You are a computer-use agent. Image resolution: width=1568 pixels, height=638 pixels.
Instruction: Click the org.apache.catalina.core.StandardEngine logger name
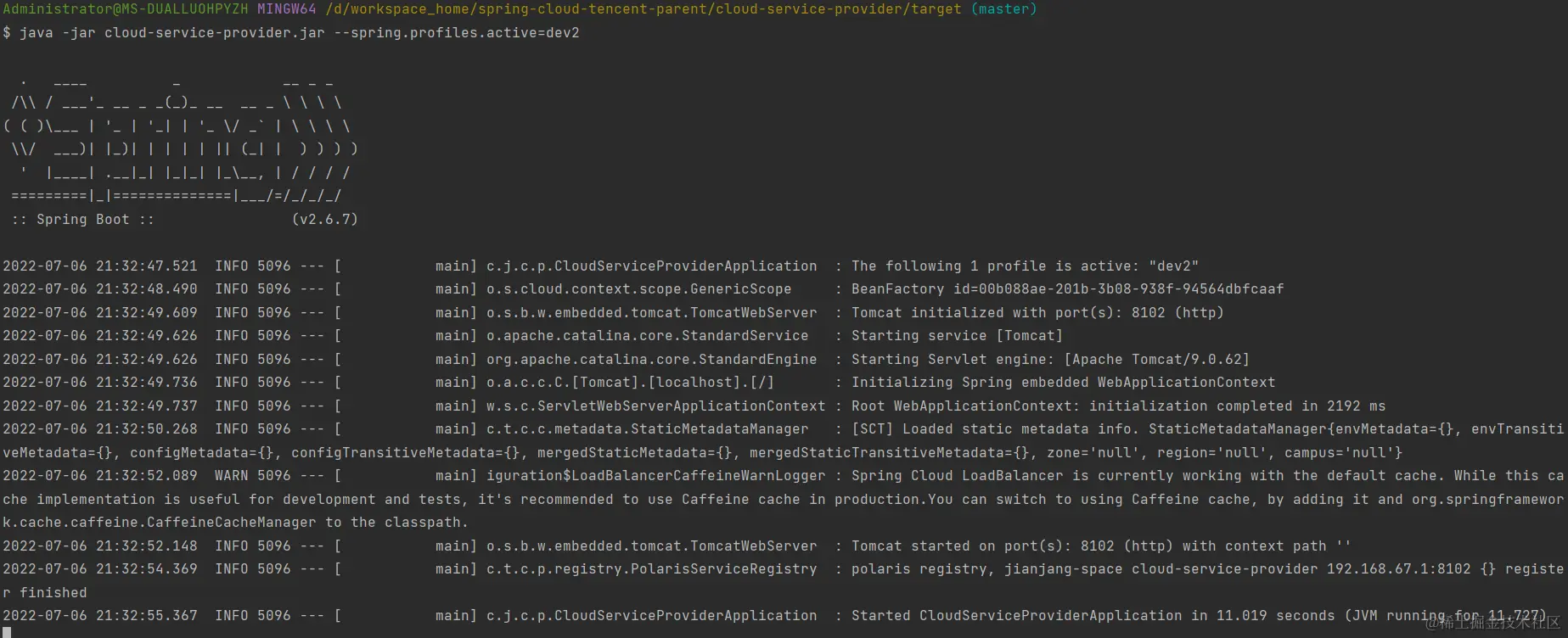tap(651, 360)
